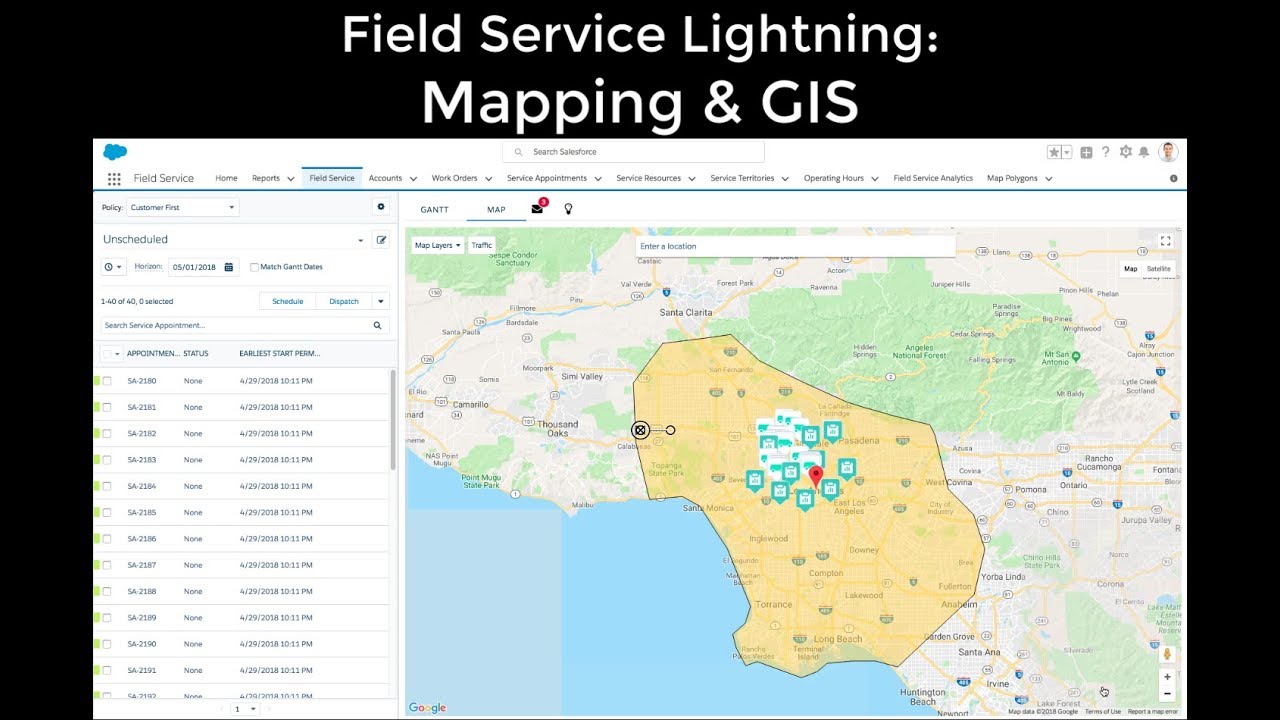Enable Match Gantt Dates checkbox

[254, 267]
